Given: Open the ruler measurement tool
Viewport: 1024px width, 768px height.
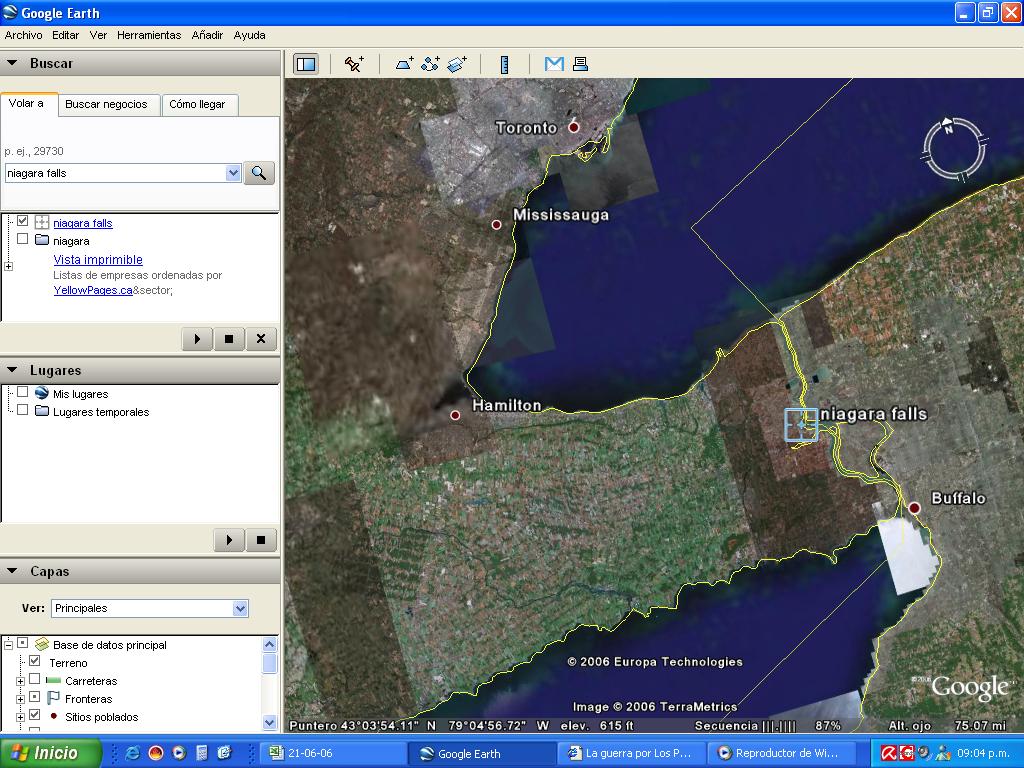Looking at the screenshot, I should click(504, 64).
